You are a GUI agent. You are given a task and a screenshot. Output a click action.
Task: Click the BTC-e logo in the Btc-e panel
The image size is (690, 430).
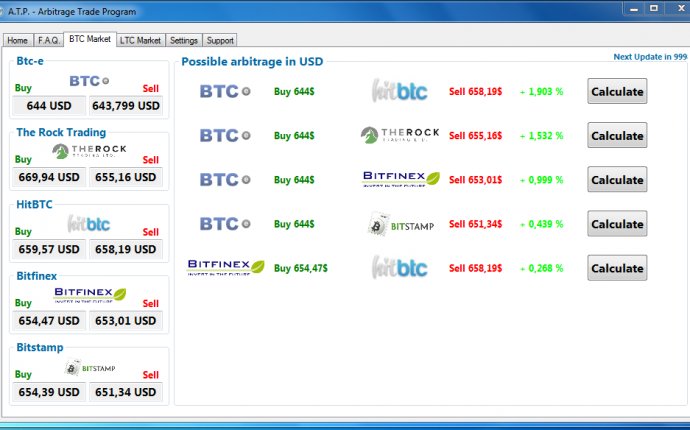89,81
